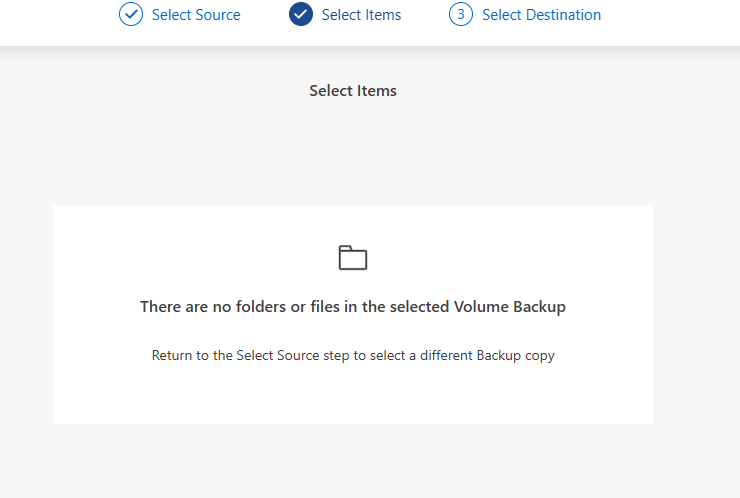Click the gray area right of the heading
740x498 pixels.
tap(560, 91)
